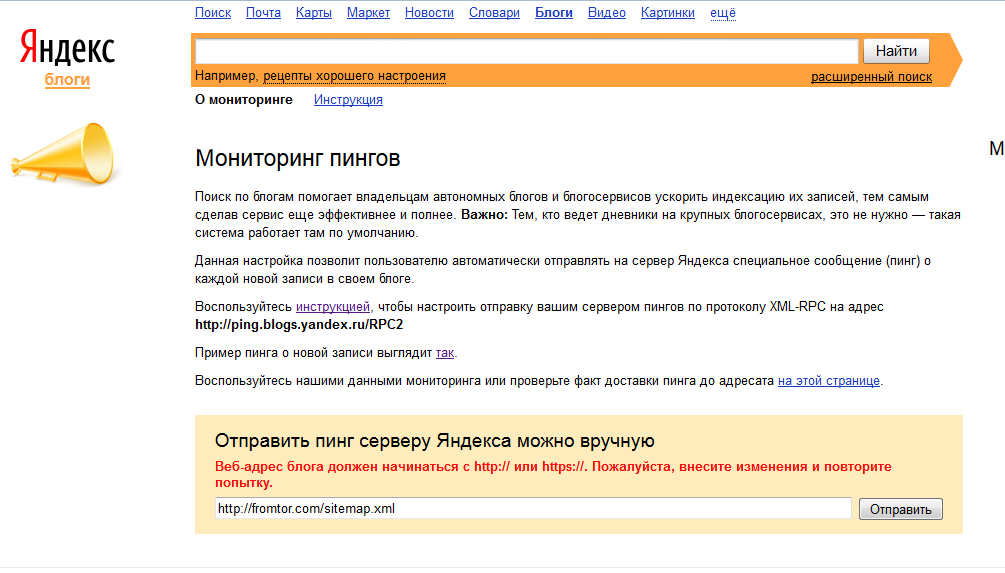Open Словари in the top navigation
Image resolution: width=1005 pixels, height=573 pixels.
[494, 13]
